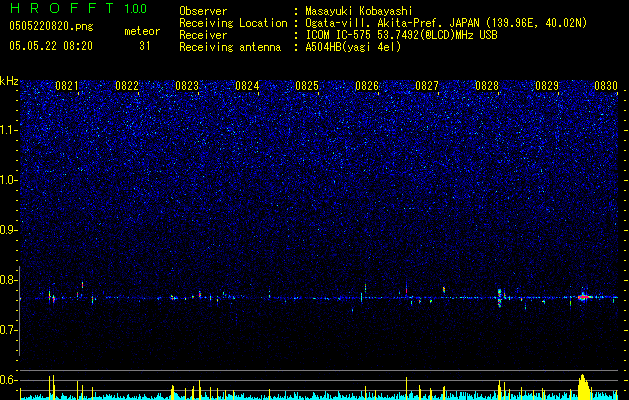Screen dimensions: 629x400
Task: Click the 0830 time marker
Action: (606, 86)
